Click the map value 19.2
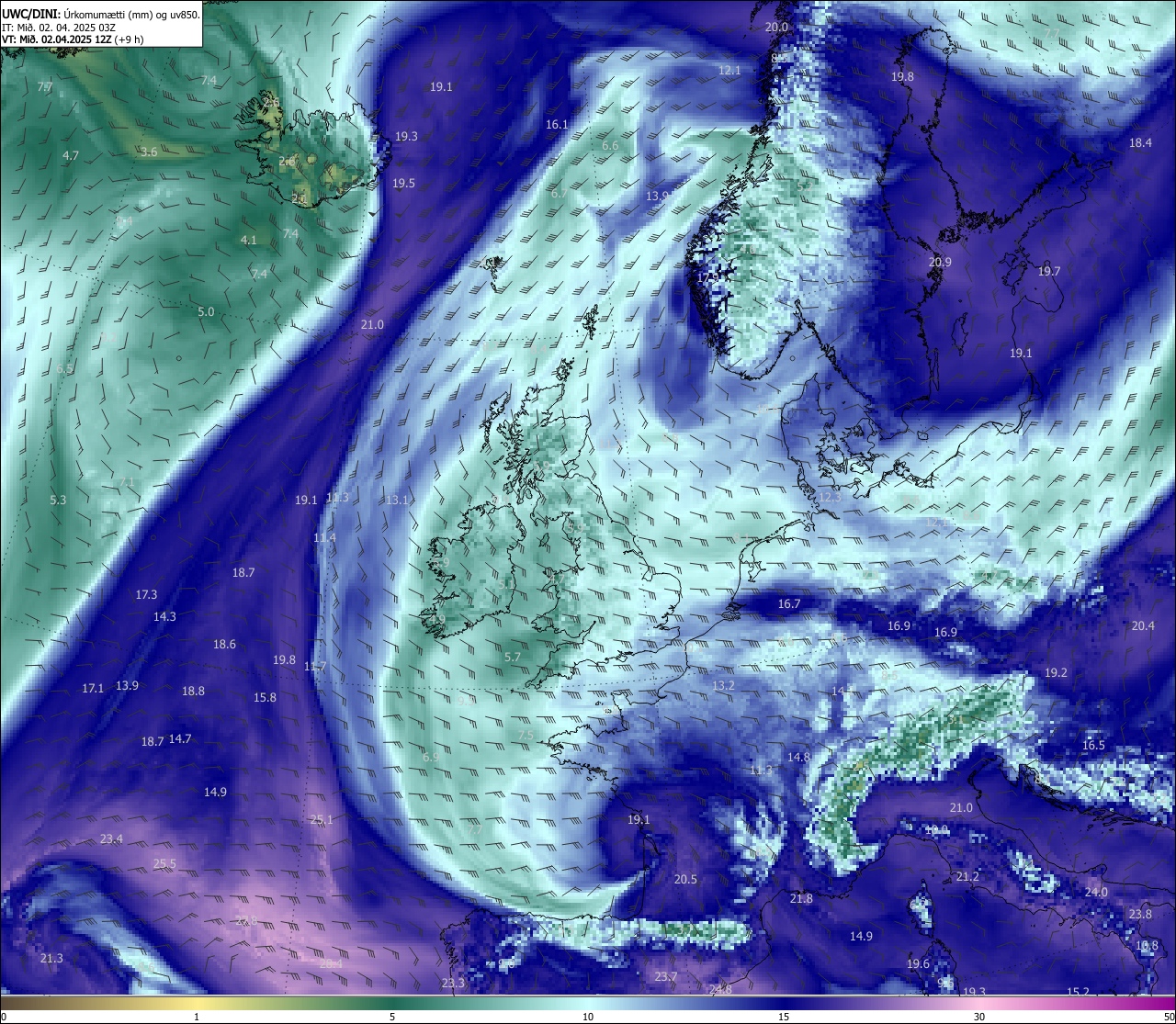Viewport: 1176px width, 1024px height. coord(1056,673)
